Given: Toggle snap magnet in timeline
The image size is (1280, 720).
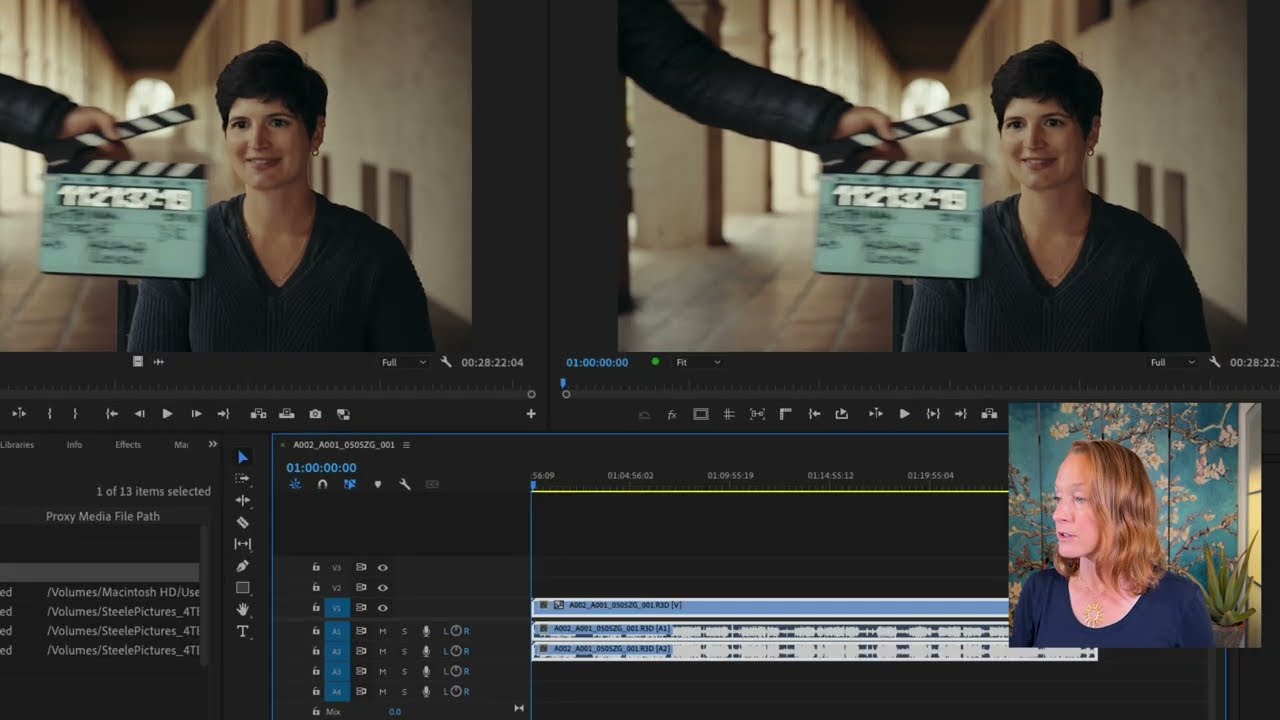Looking at the screenshot, I should coord(322,484).
